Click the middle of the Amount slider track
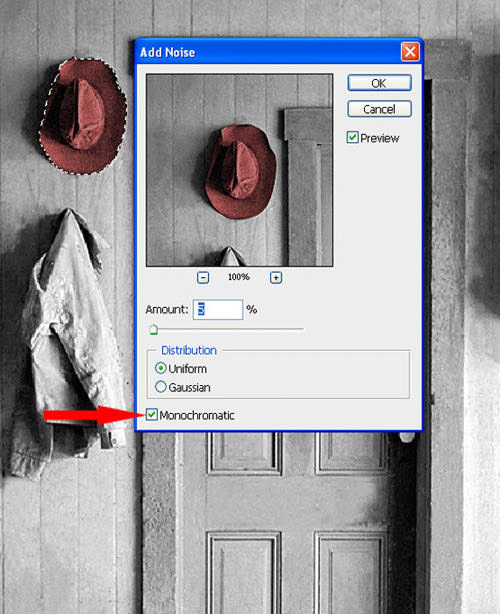This screenshot has height=614, width=500. [x=227, y=330]
